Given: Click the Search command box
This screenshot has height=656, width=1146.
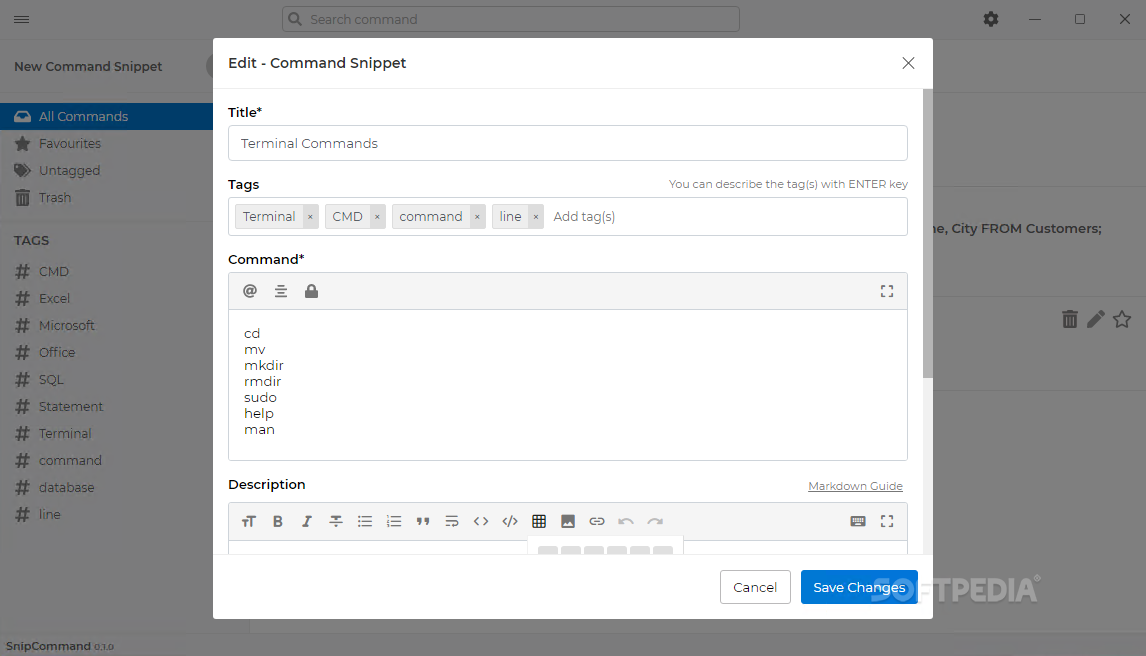Looking at the screenshot, I should [x=511, y=19].
